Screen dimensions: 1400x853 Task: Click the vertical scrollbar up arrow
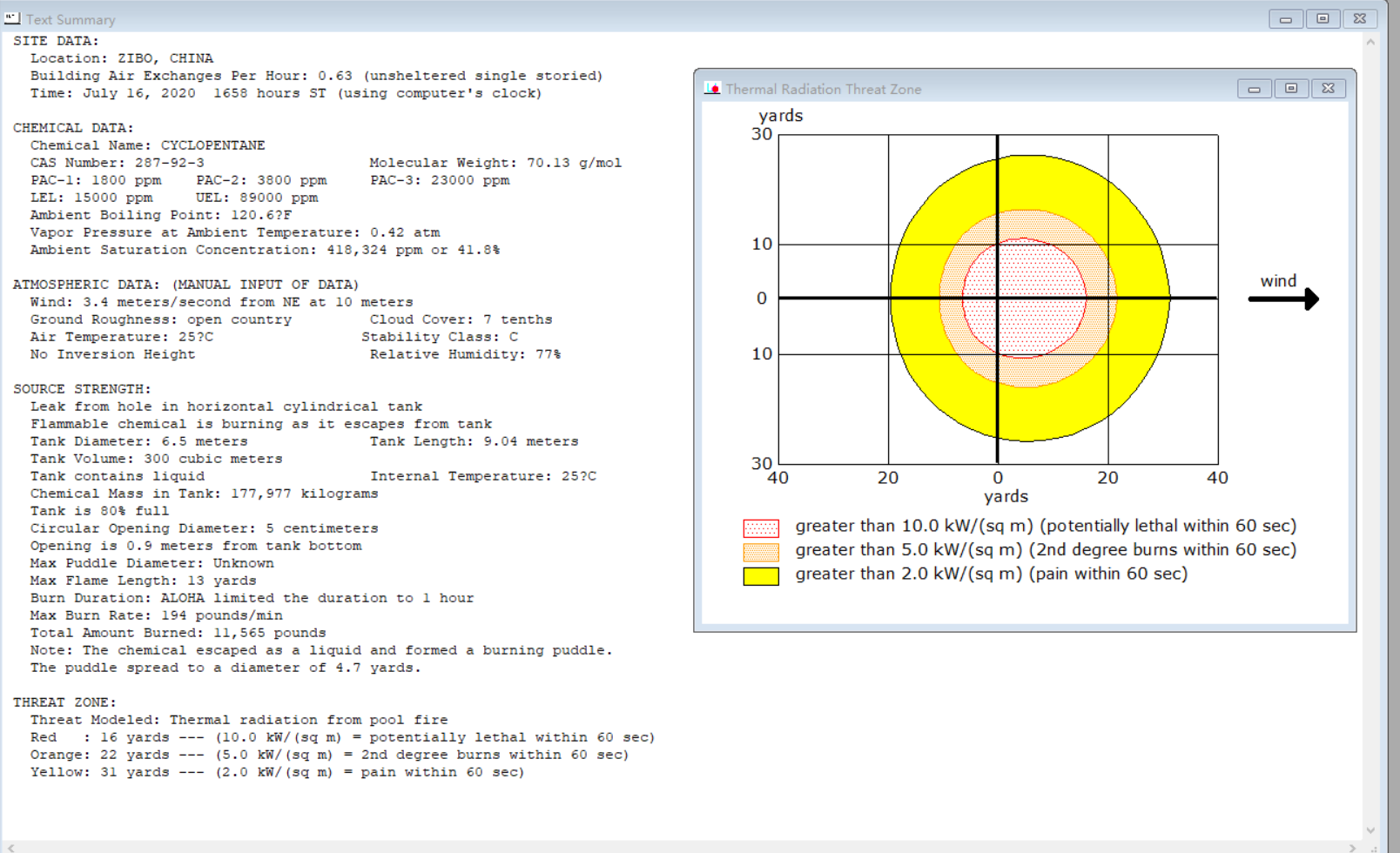(x=1370, y=42)
